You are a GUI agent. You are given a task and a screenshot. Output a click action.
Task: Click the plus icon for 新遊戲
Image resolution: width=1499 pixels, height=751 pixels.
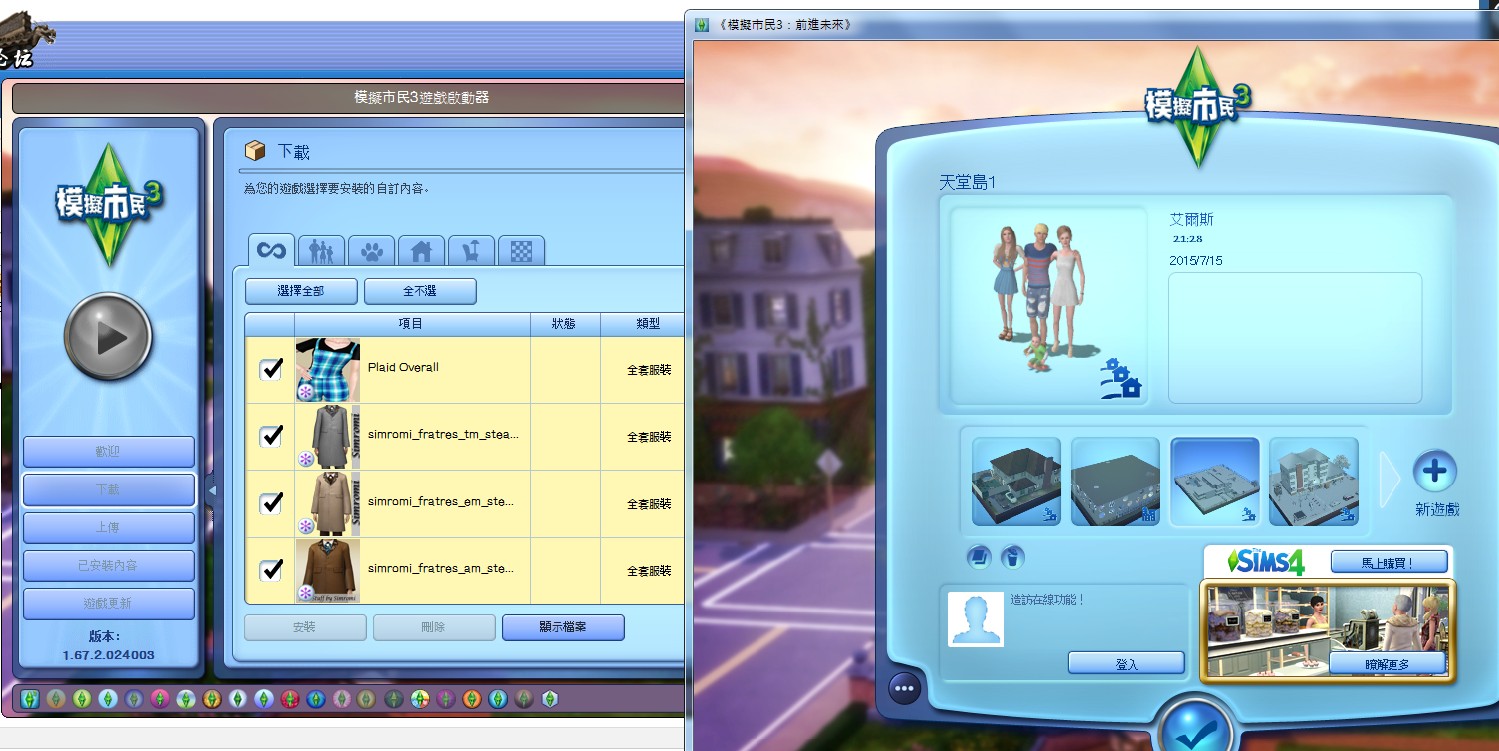click(x=1435, y=471)
